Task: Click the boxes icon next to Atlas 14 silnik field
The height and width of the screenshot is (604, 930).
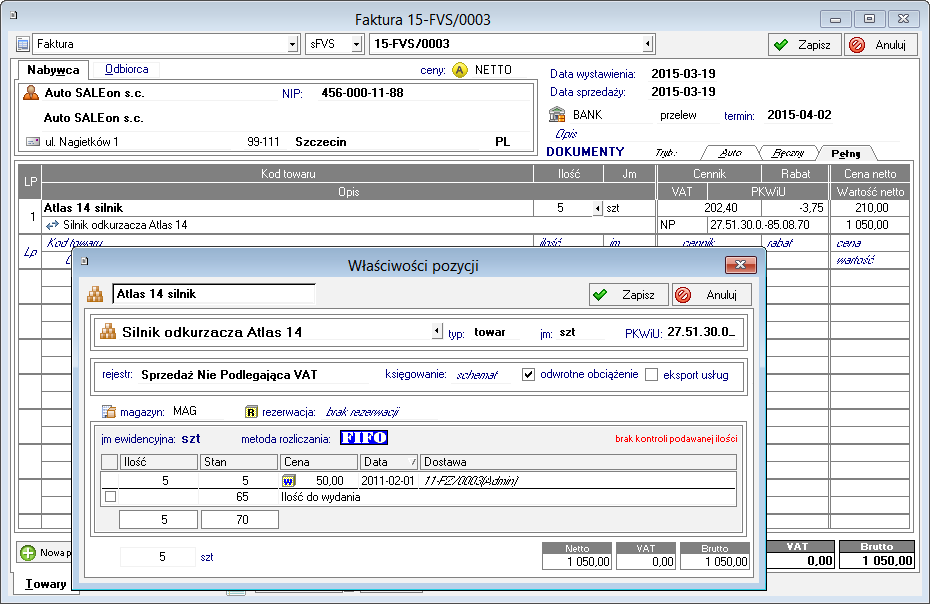Action: (x=95, y=294)
